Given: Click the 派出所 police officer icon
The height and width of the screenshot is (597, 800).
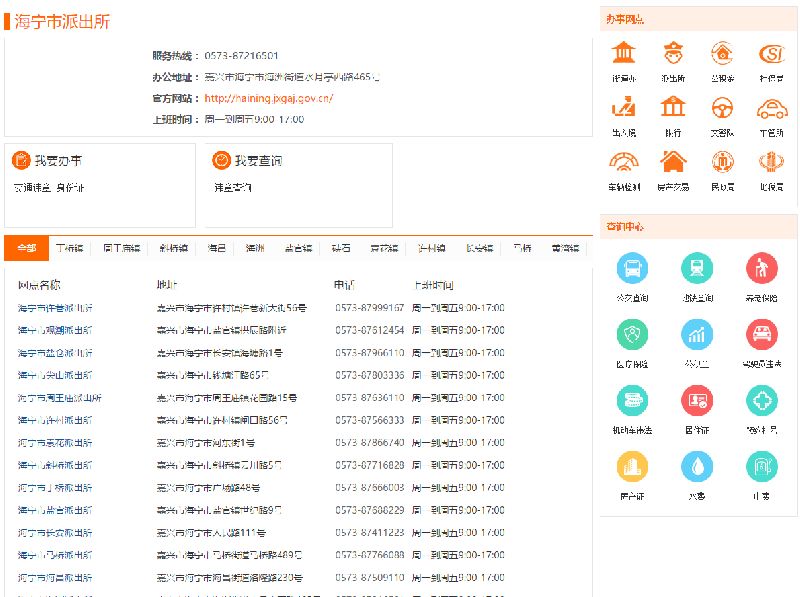Looking at the screenshot, I should 673,53.
